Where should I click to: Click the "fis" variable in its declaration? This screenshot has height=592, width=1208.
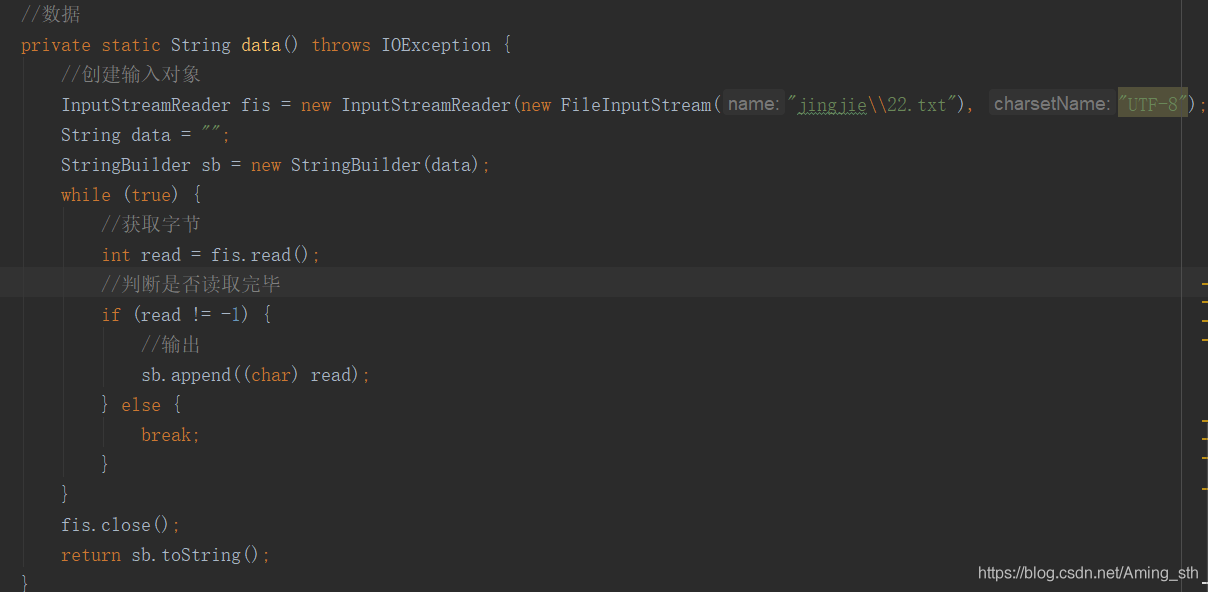coord(256,105)
